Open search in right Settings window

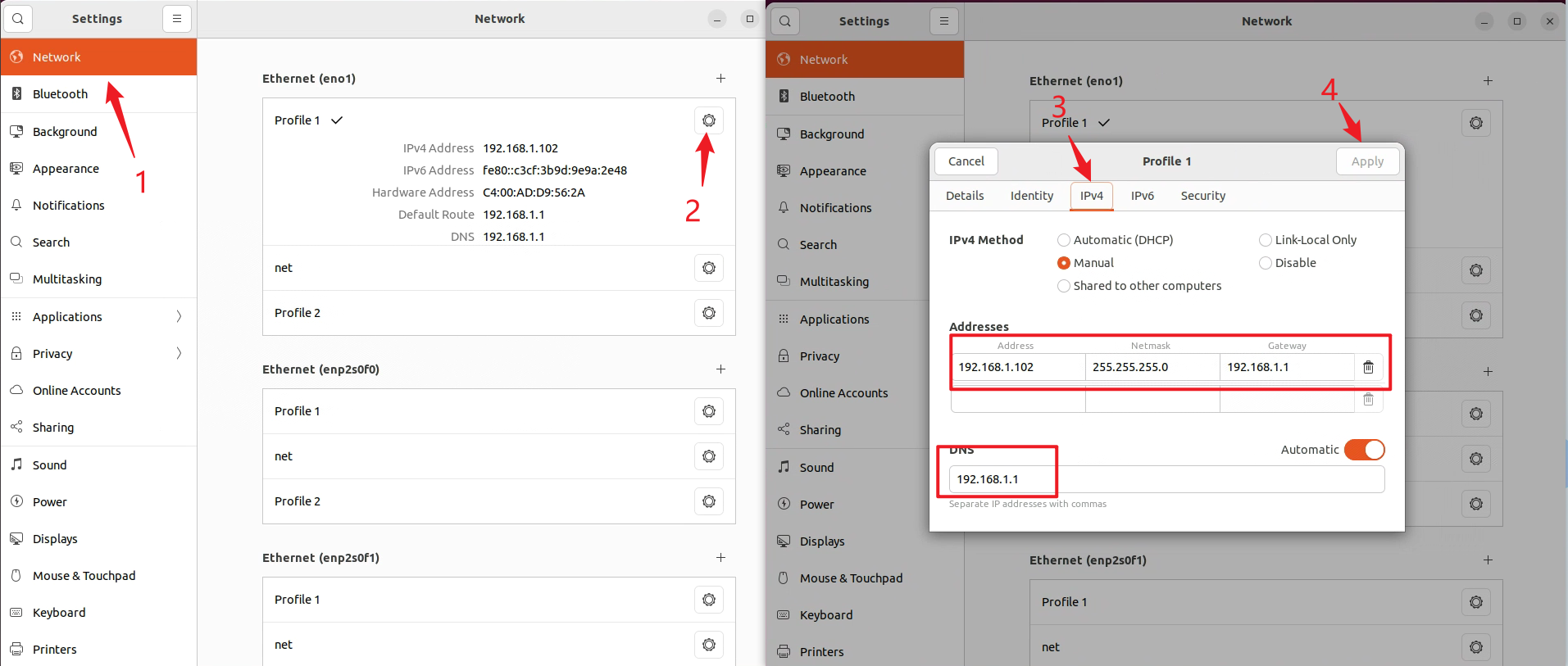[785, 20]
